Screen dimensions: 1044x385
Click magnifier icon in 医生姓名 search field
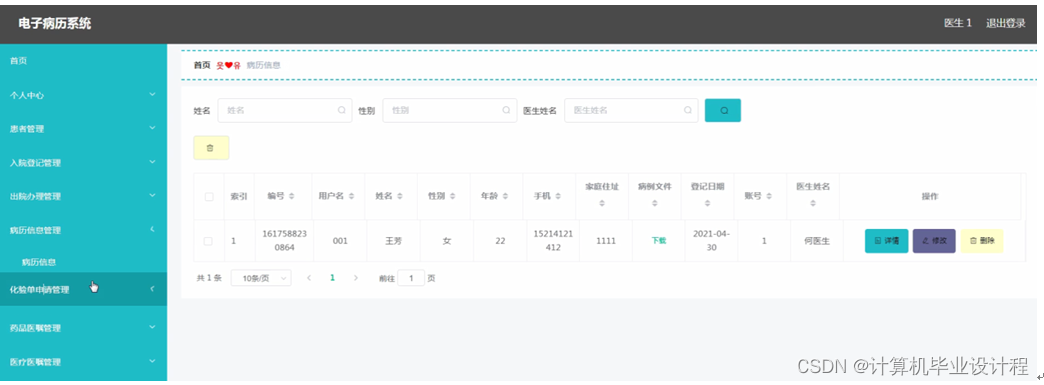click(688, 111)
